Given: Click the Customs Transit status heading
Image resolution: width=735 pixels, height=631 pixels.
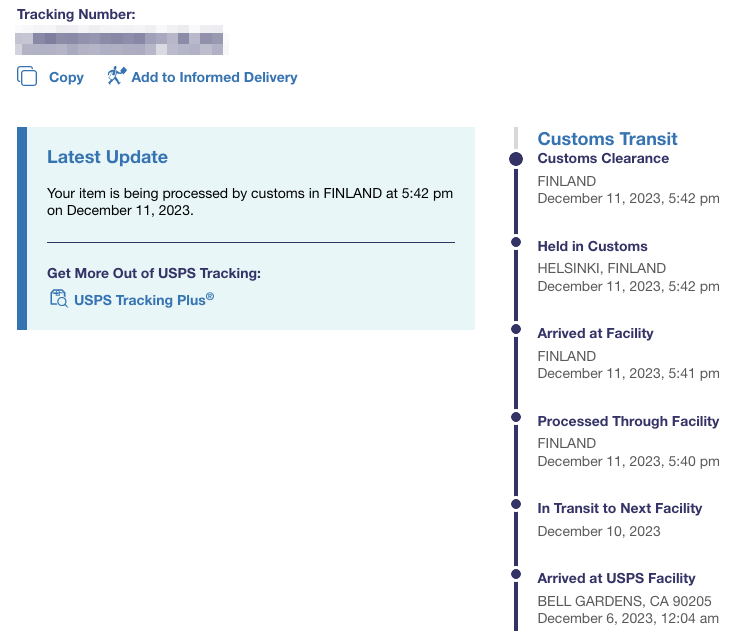Looking at the screenshot, I should (607, 139).
